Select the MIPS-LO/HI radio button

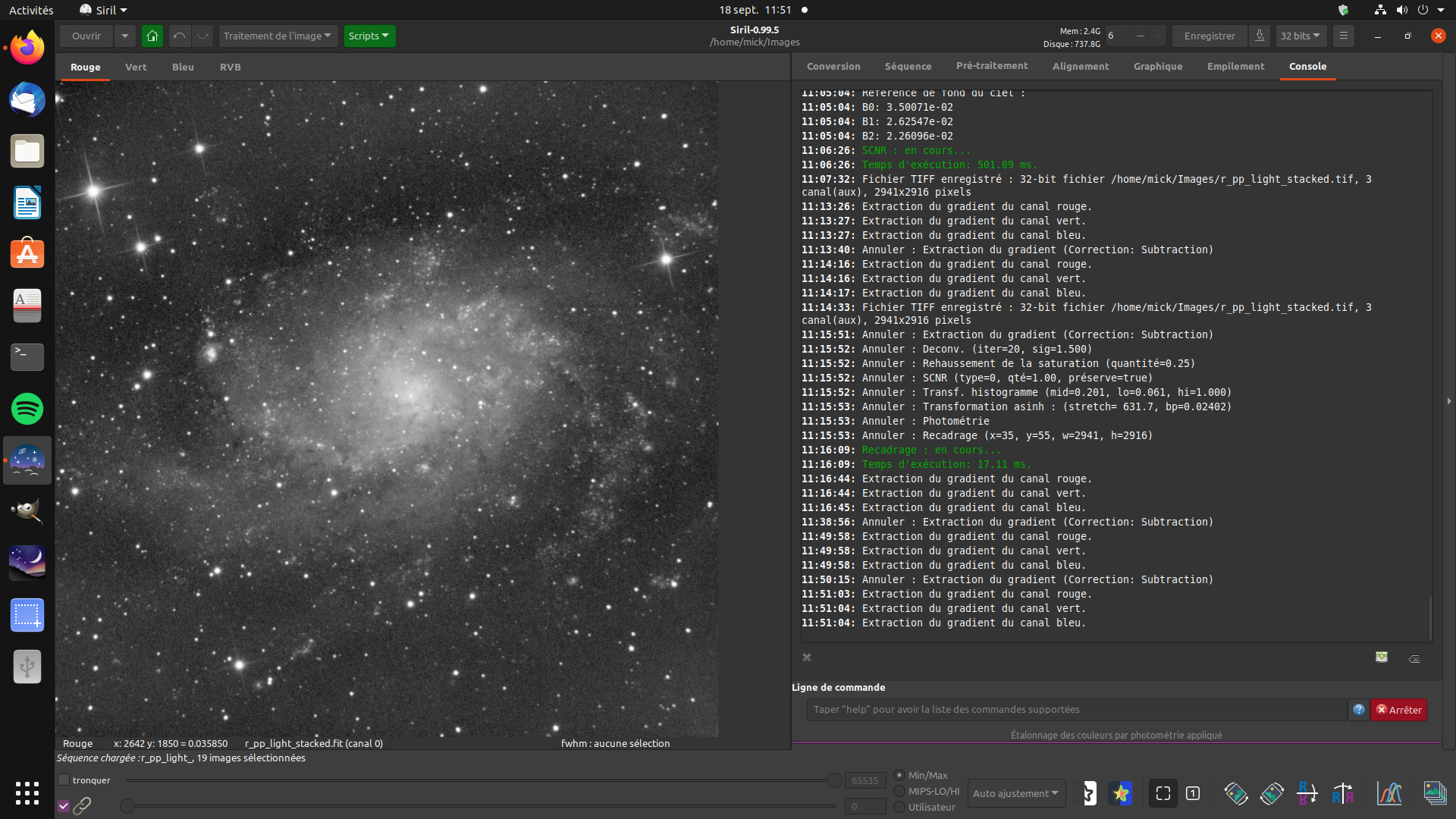(899, 791)
